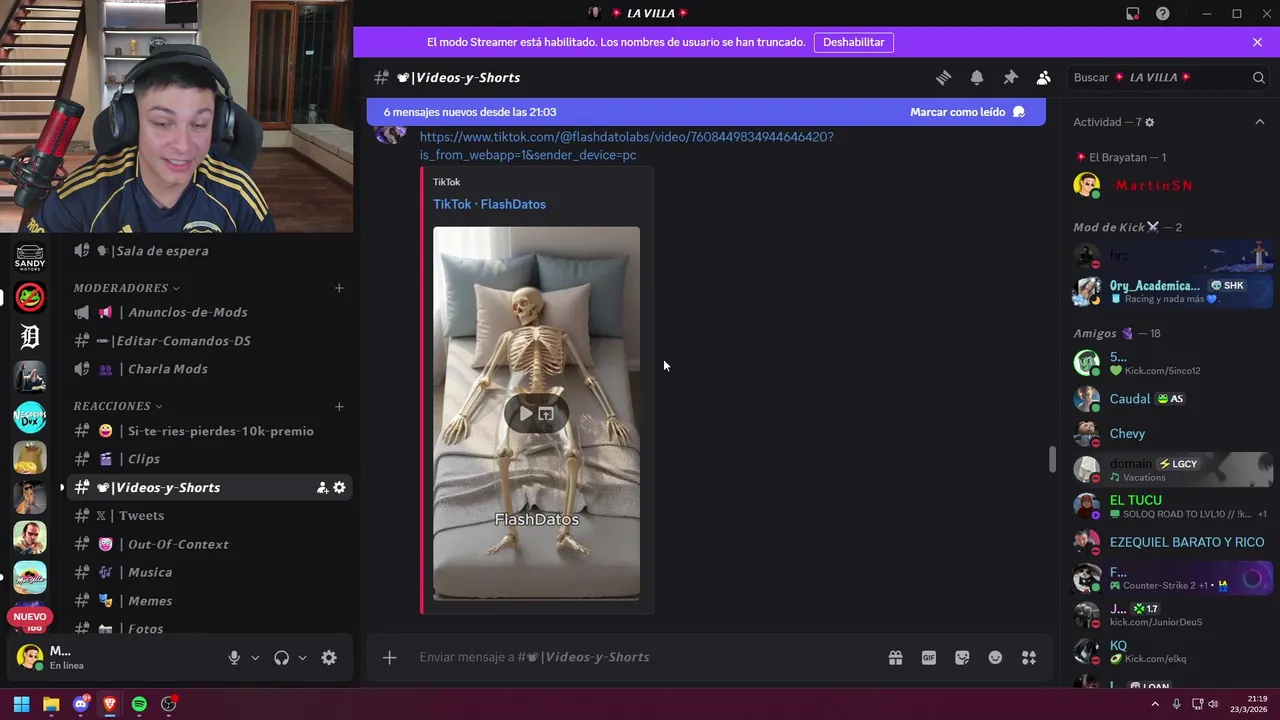Add a channel to MODERADORES
The image size is (1280, 720).
(339, 288)
